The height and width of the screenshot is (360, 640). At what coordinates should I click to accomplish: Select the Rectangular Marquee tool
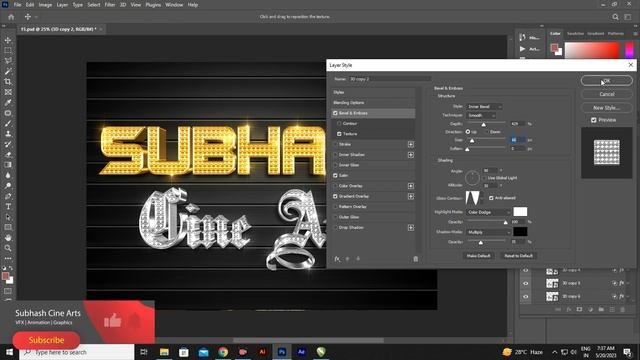(8, 50)
